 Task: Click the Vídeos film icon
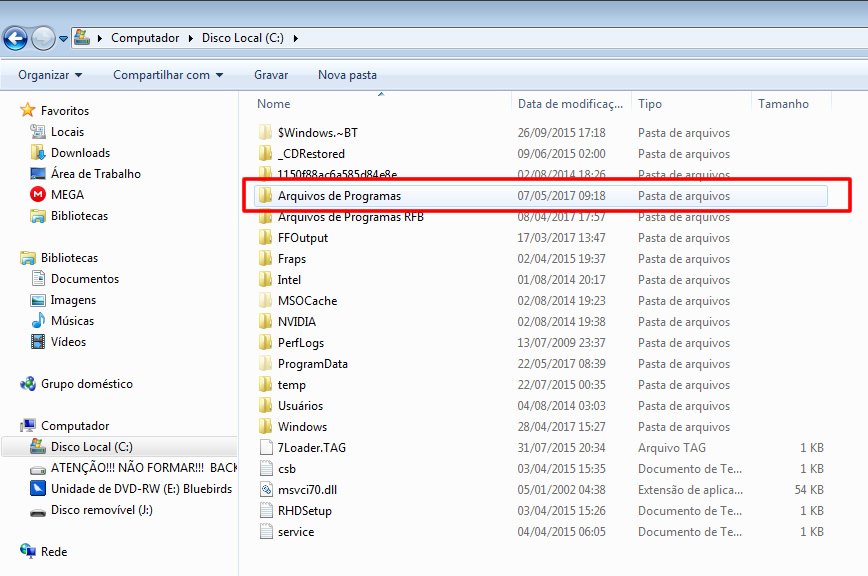tap(38, 341)
